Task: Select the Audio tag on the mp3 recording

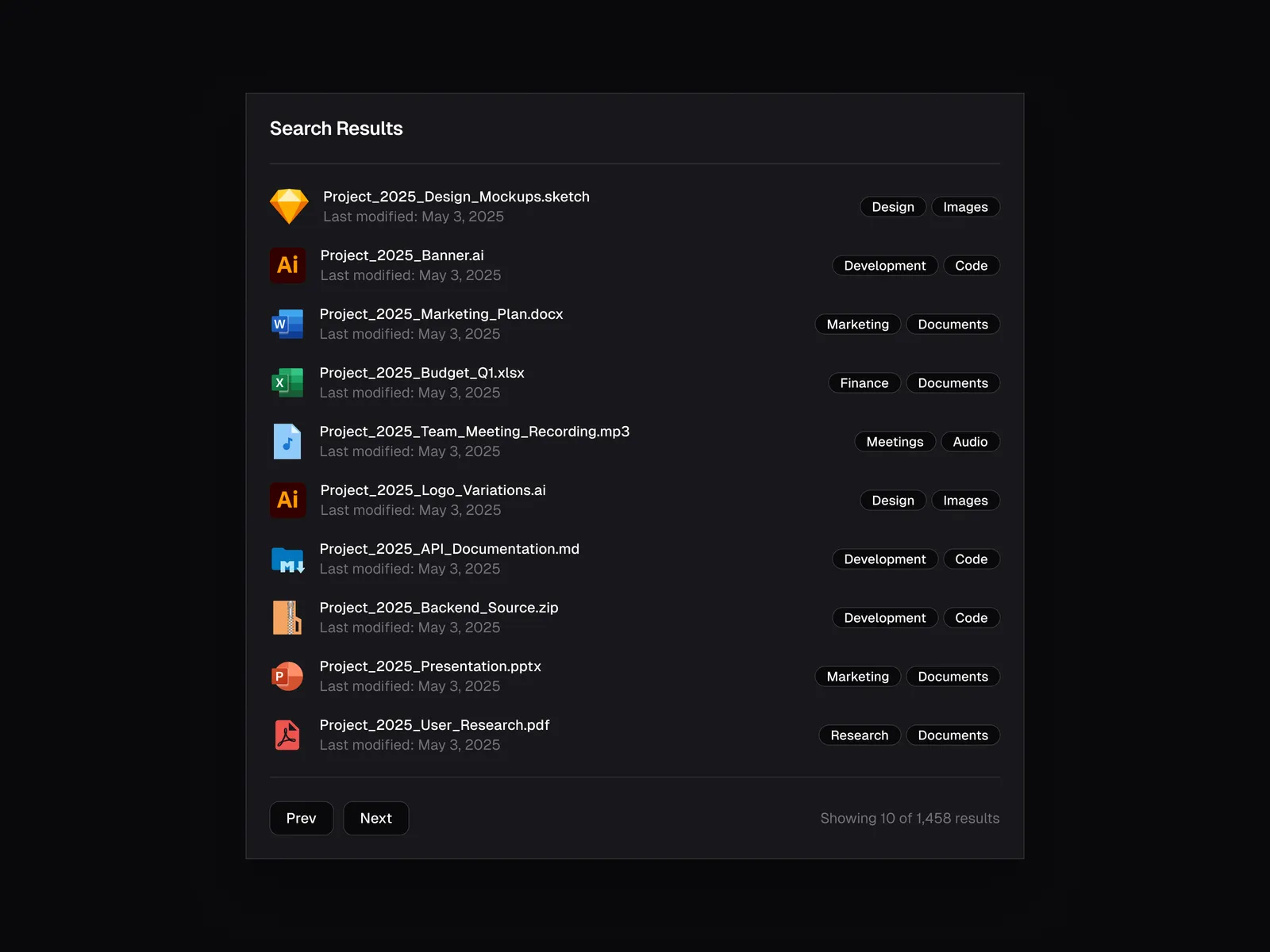Action: click(970, 442)
